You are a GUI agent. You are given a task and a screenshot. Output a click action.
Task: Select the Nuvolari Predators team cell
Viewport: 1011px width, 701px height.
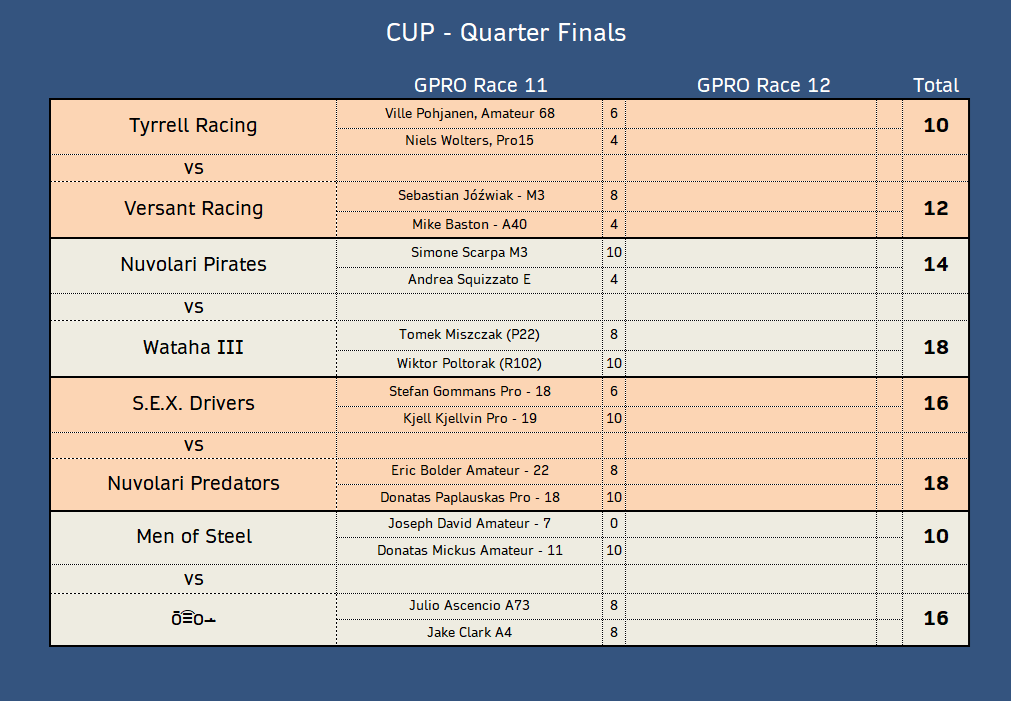click(x=193, y=484)
